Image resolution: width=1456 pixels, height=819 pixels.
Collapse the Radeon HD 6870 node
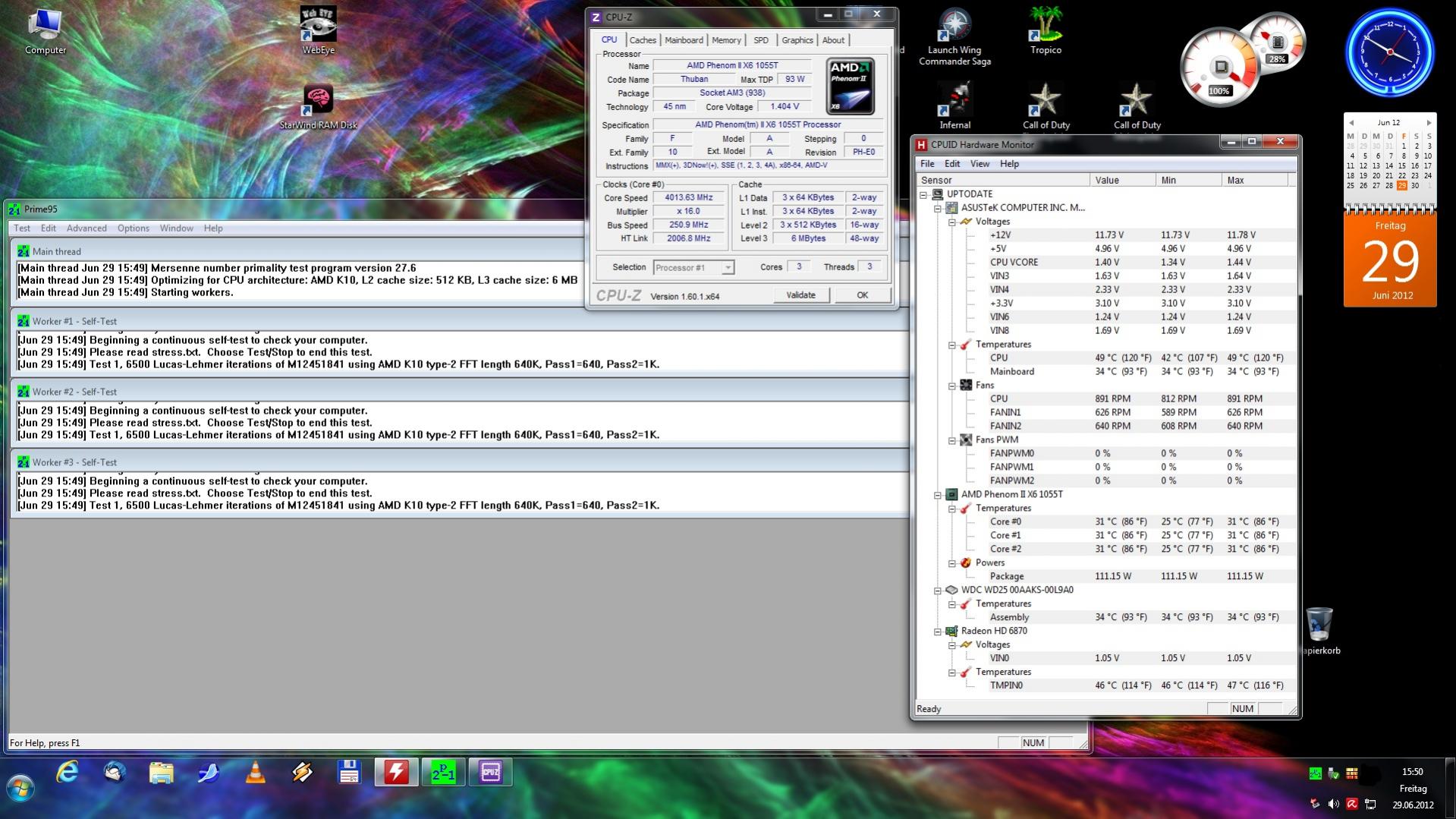pos(938,632)
